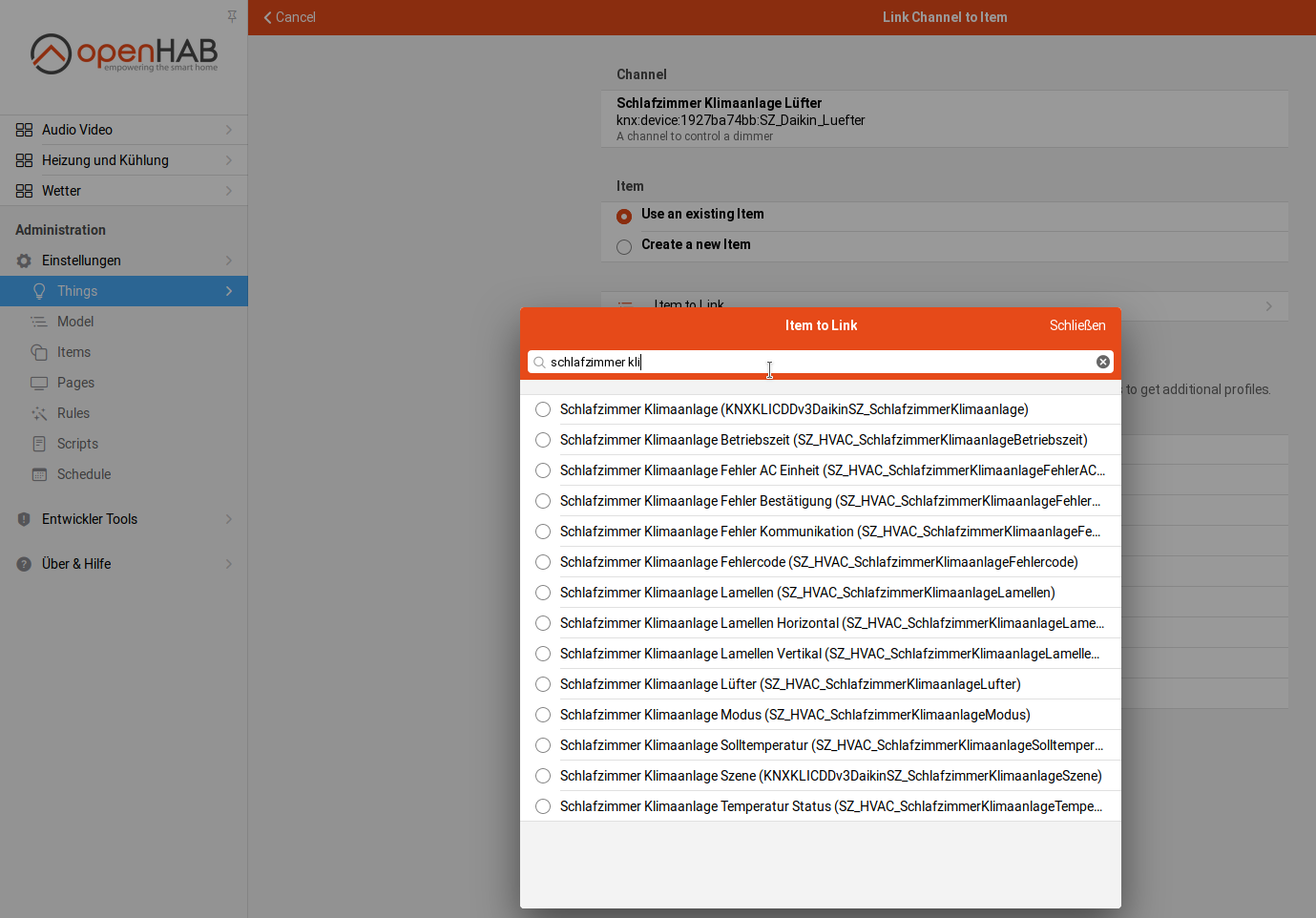The height and width of the screenshot is (918, 1316).
Task: Click the Things sidebar label
Action: click(77, 291)
